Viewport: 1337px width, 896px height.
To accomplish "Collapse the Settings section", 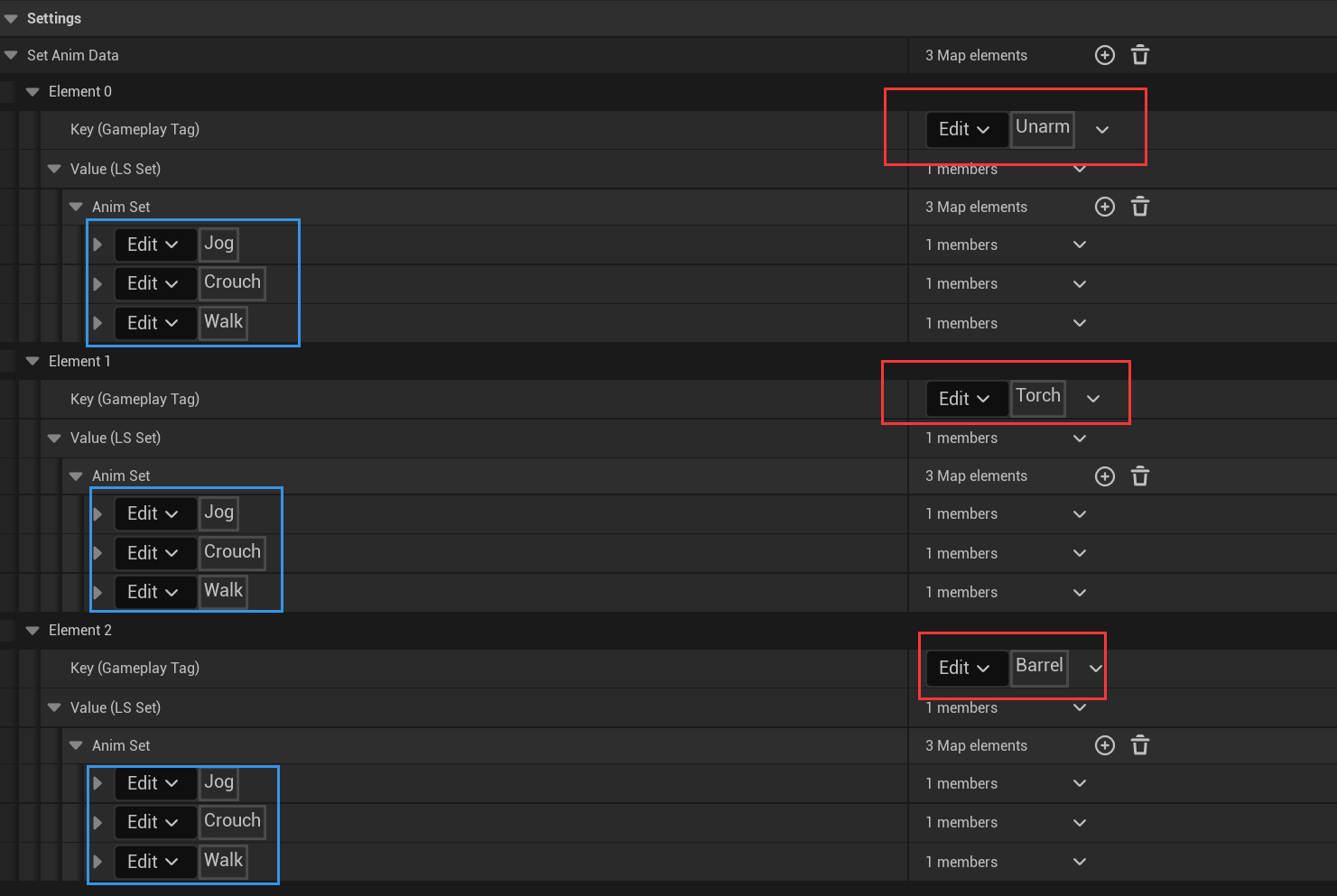I will [11, 18].
